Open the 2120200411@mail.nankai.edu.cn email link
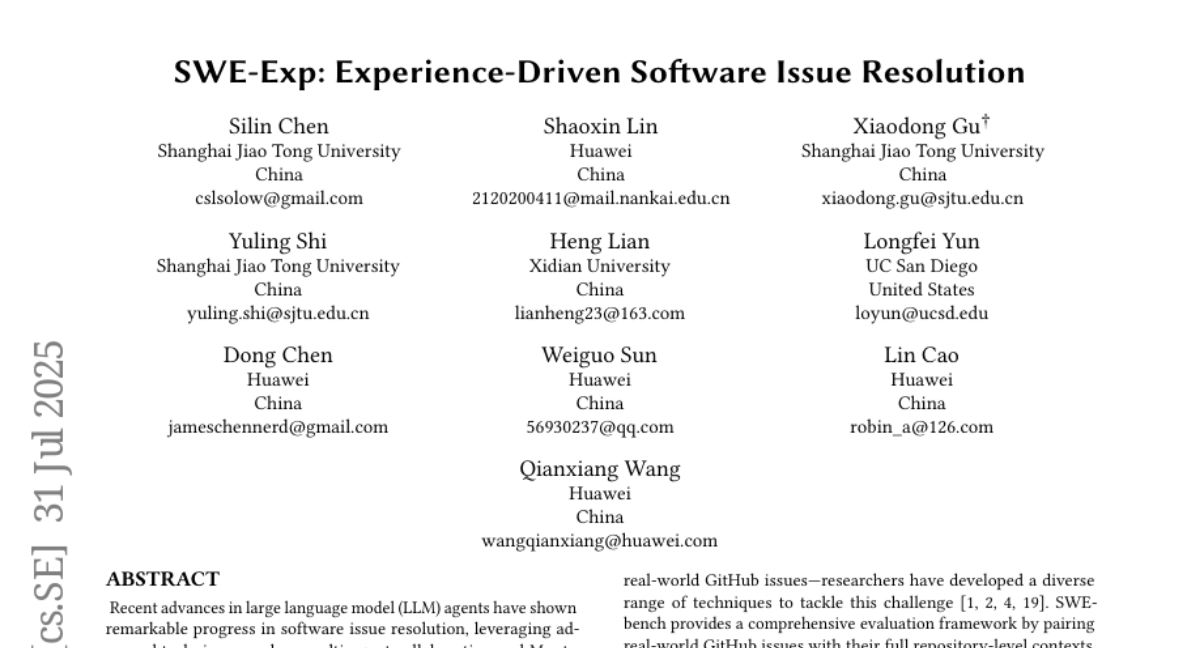The image size is (1200, 648). [600, 198]
